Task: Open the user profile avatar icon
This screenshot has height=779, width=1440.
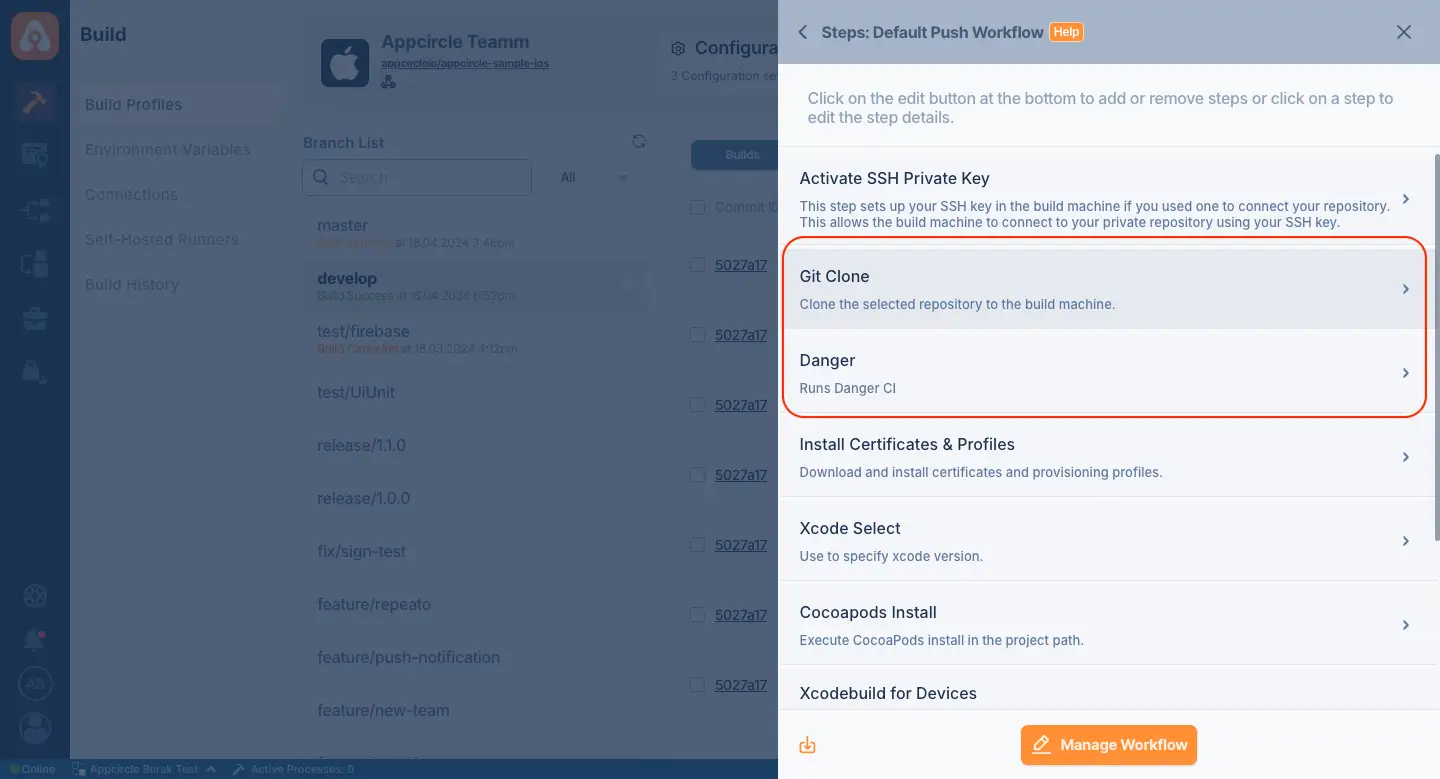Action: point(35,728)
